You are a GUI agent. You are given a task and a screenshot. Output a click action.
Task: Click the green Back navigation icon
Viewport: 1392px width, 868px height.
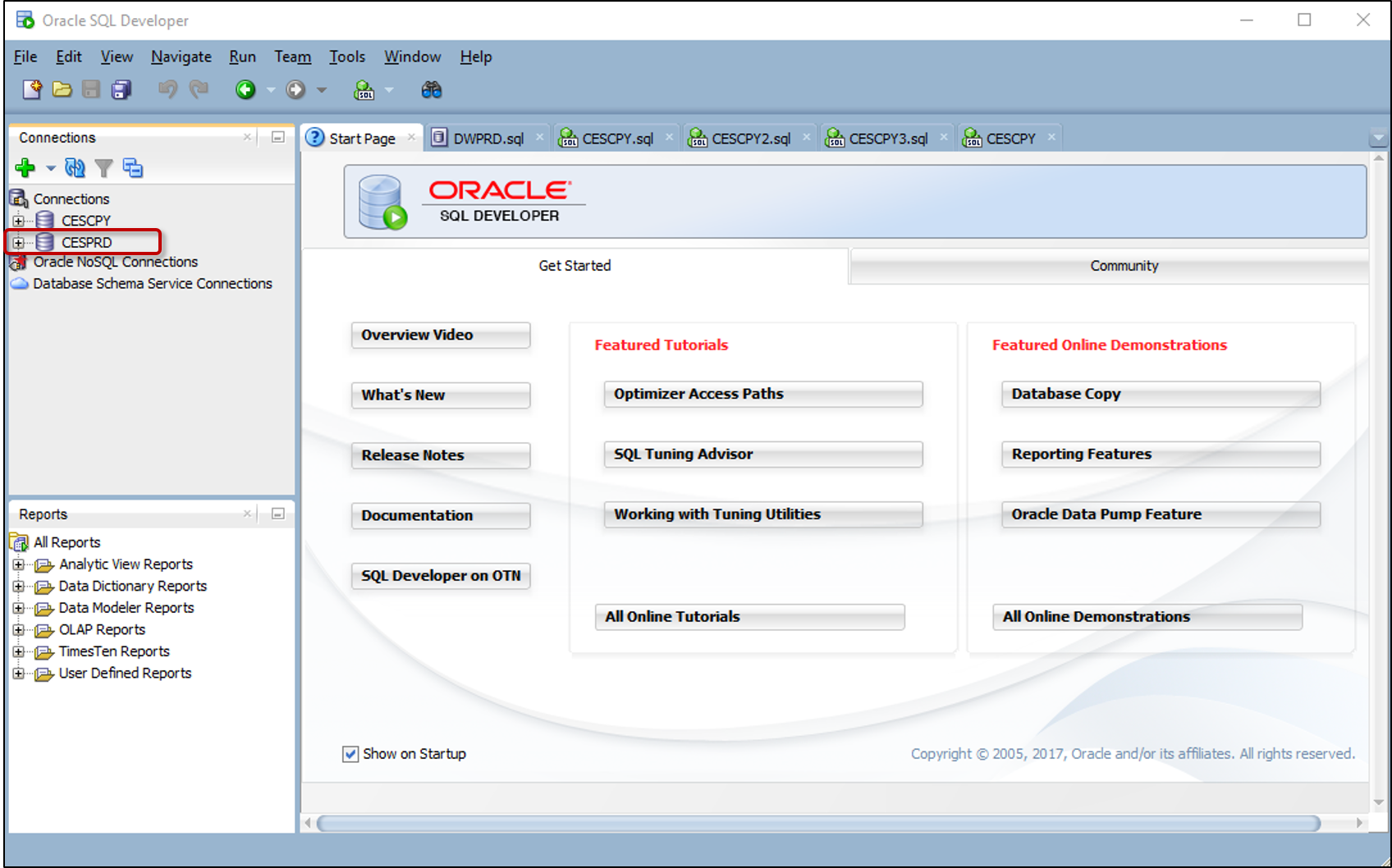click(x=245, y=89)
